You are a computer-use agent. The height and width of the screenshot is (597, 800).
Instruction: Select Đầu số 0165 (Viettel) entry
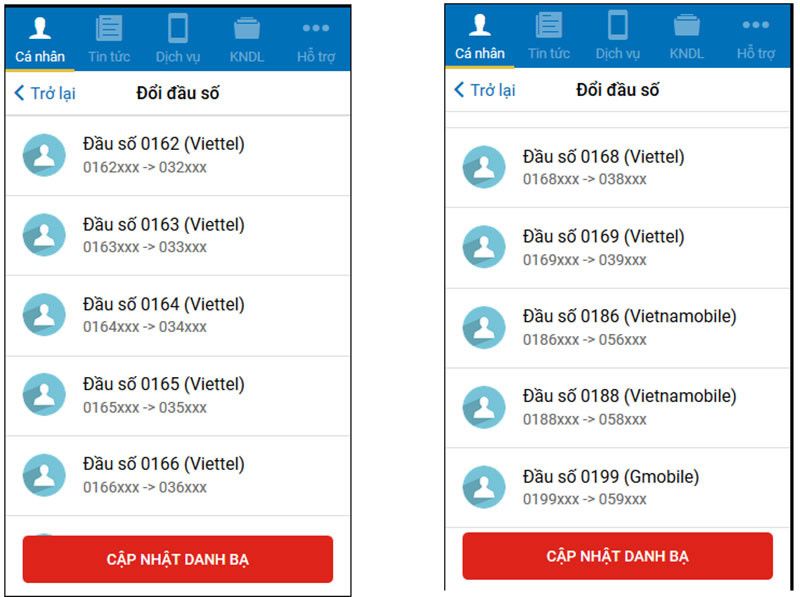[178, 396]
